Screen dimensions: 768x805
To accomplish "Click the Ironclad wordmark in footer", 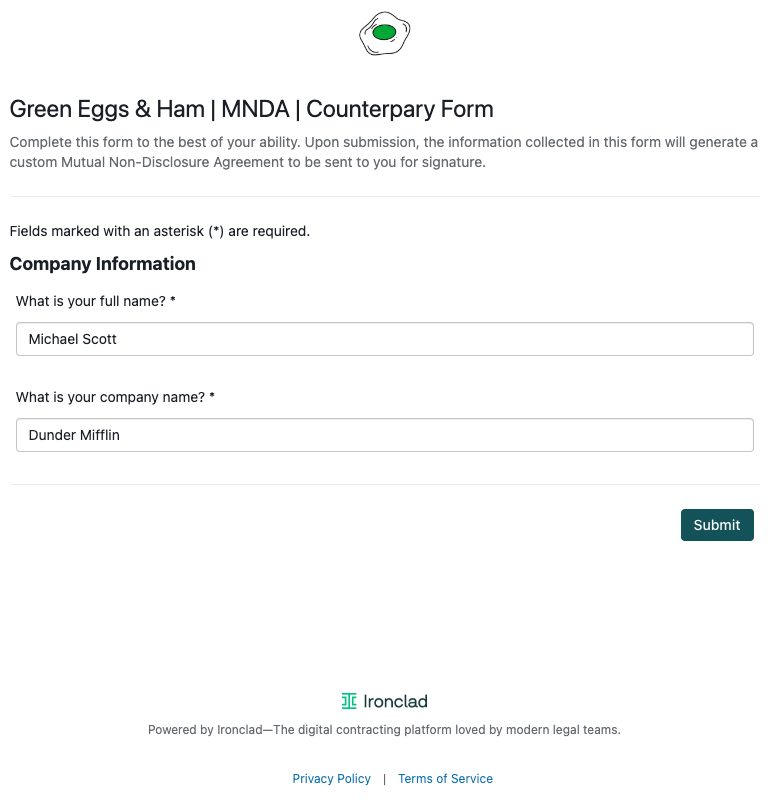I will (x=395, y=701).
